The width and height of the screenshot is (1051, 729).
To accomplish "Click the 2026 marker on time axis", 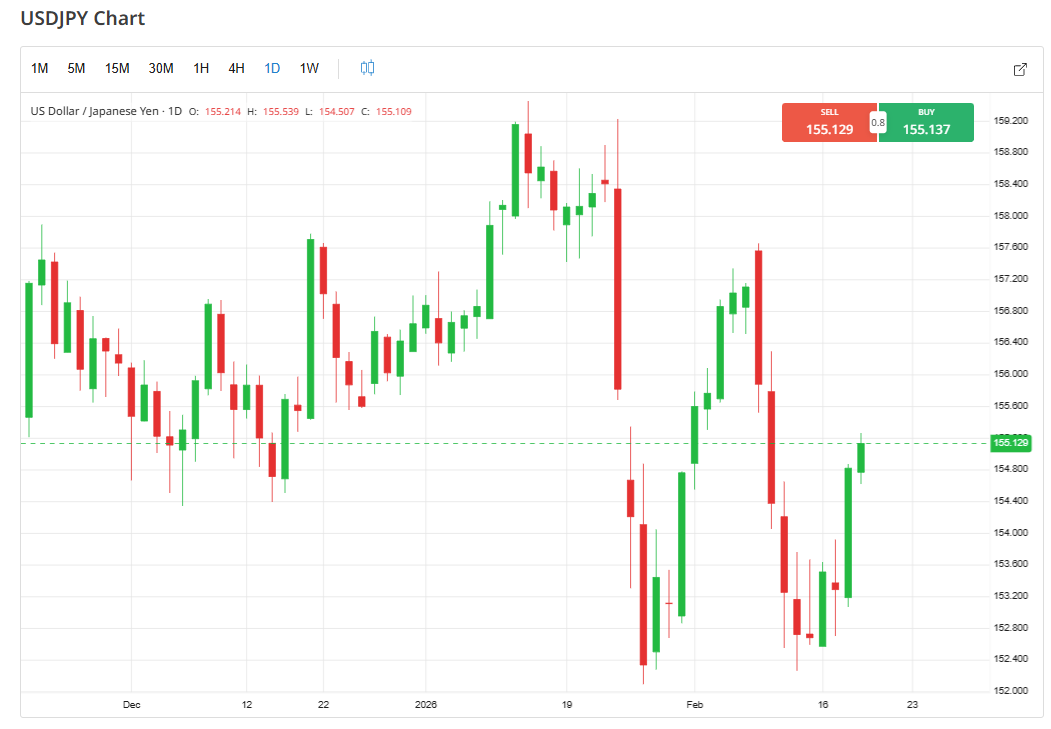I will click(428, 704).
